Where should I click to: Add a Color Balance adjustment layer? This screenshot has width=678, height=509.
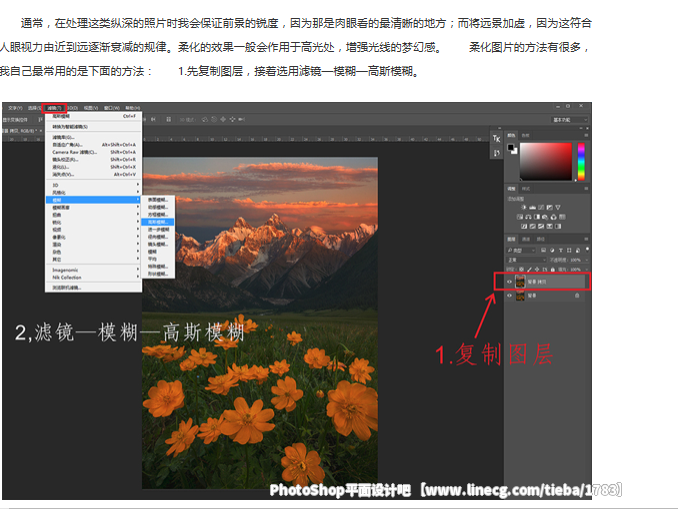coord(528,217)
